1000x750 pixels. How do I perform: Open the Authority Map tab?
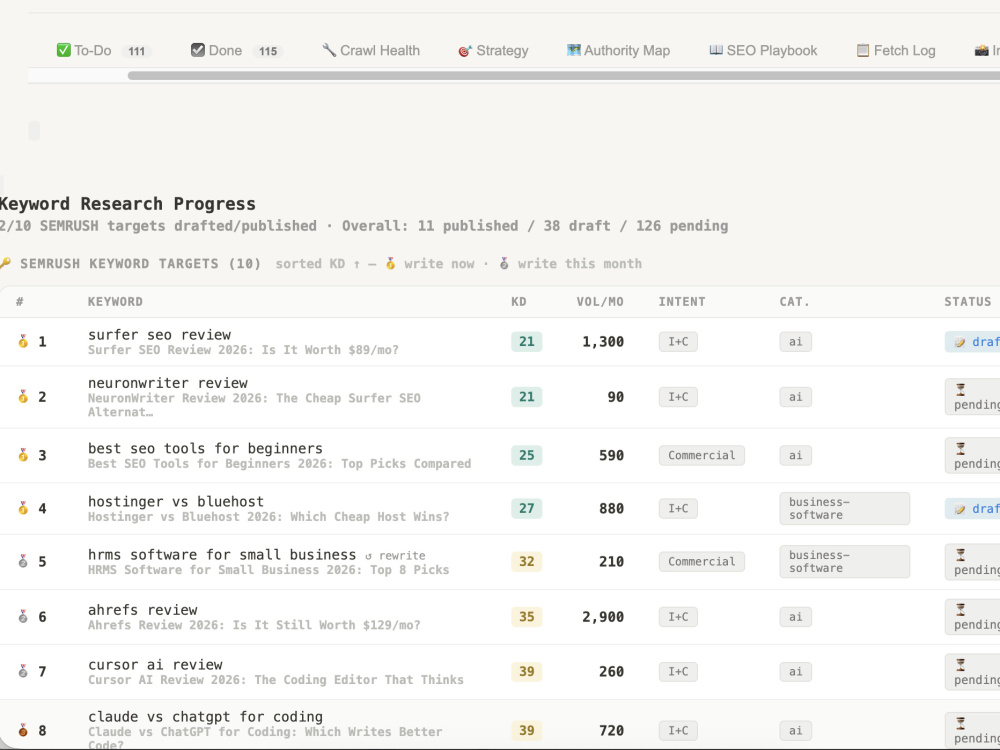(618, 50)
